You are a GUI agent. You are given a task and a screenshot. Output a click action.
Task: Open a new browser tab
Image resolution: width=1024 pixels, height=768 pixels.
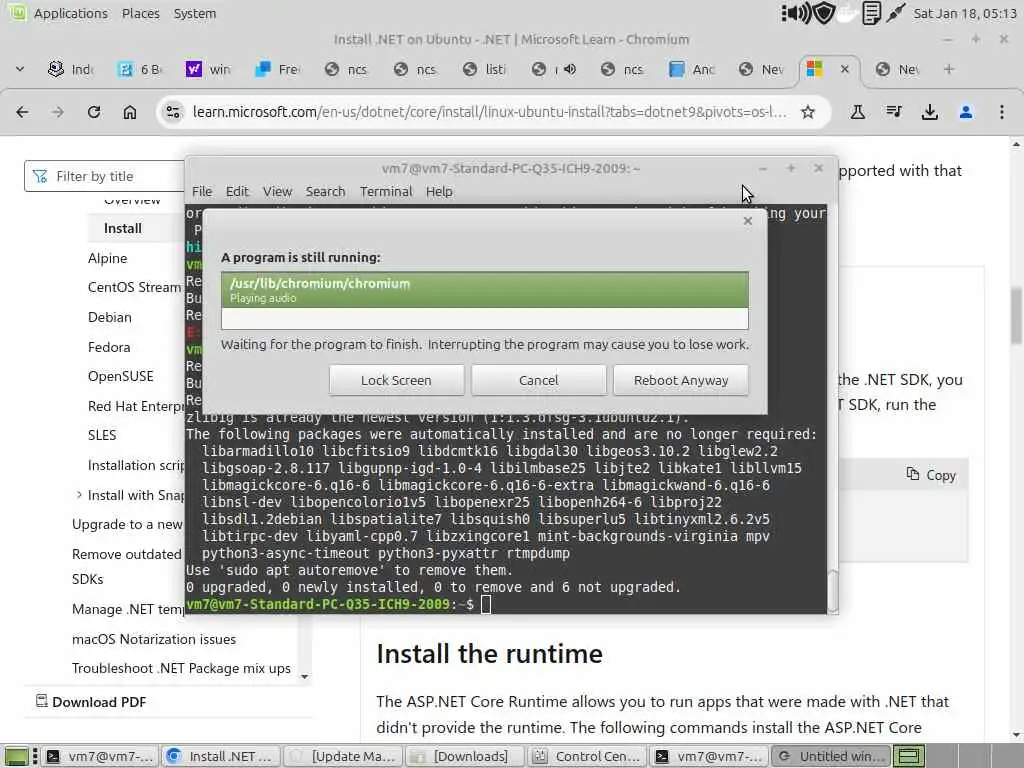(949, 69)
